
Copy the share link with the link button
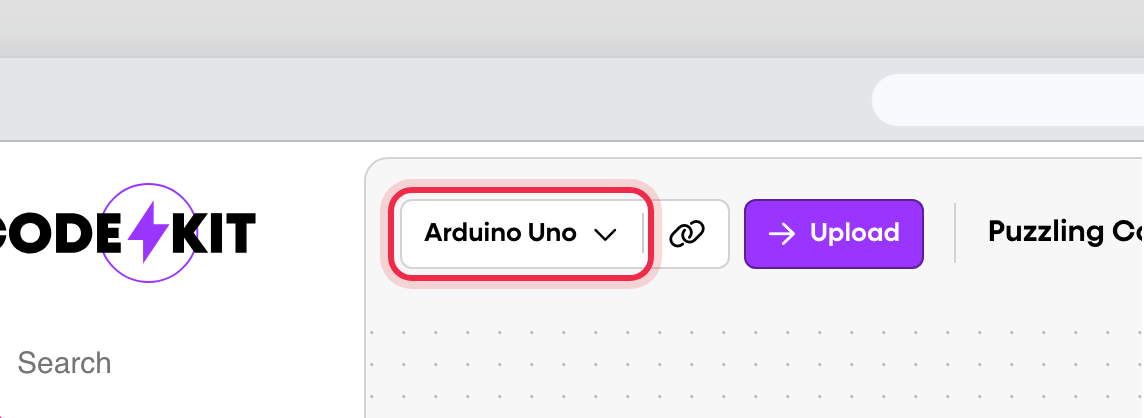tap(686, 234)
